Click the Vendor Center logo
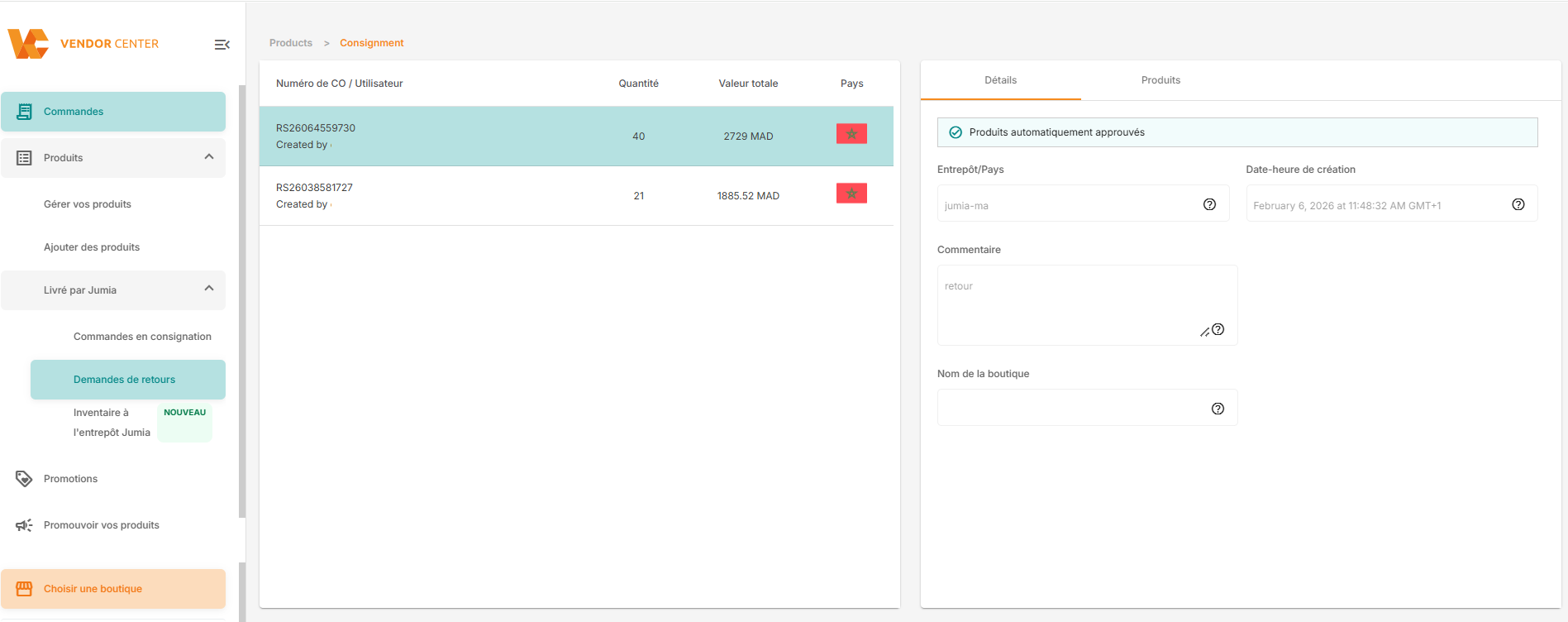 point(83,44)
